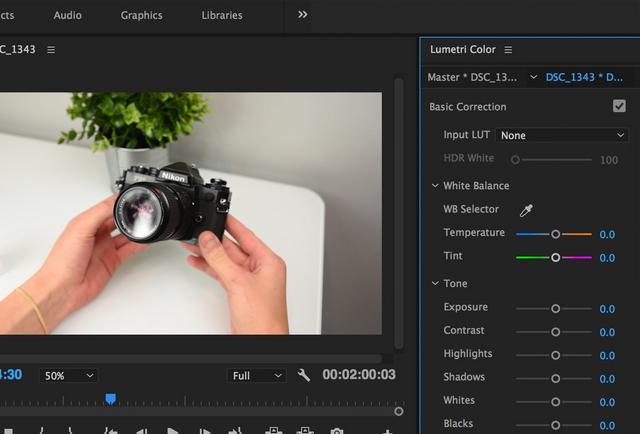
Task: Click the Lift button in the monitor
Action: tap(274, 431)
